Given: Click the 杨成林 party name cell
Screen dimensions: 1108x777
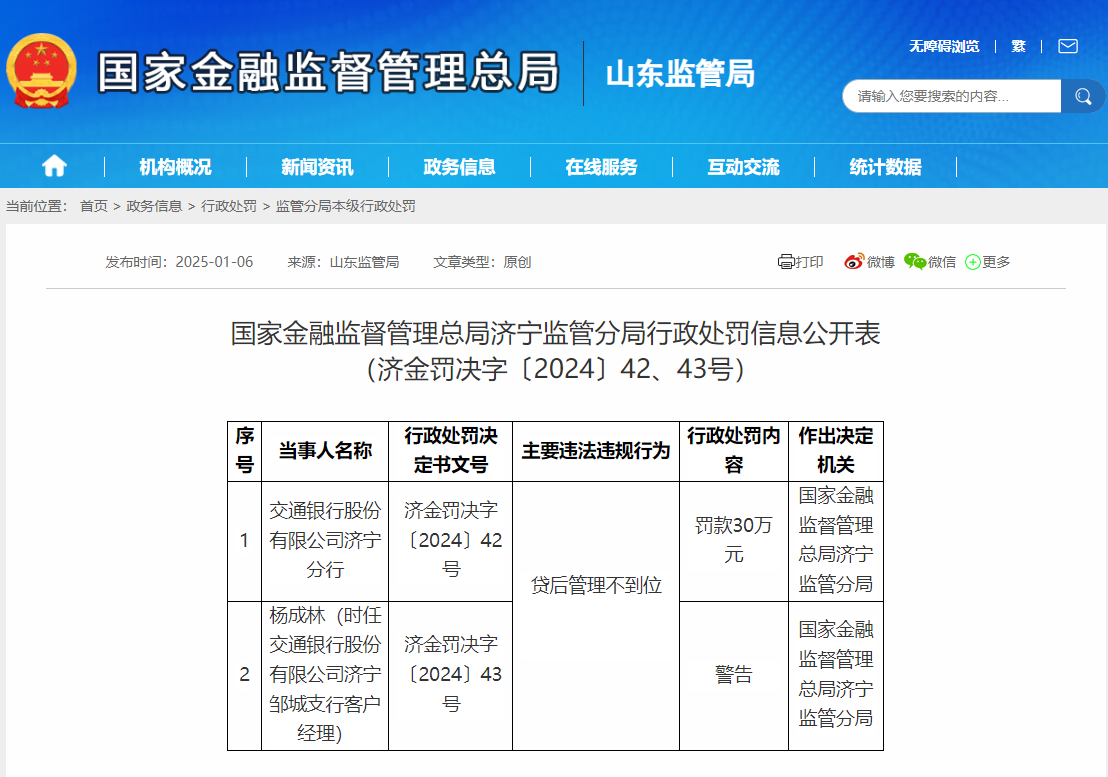Looking at the screenshot, I should (x=325, y=675).
